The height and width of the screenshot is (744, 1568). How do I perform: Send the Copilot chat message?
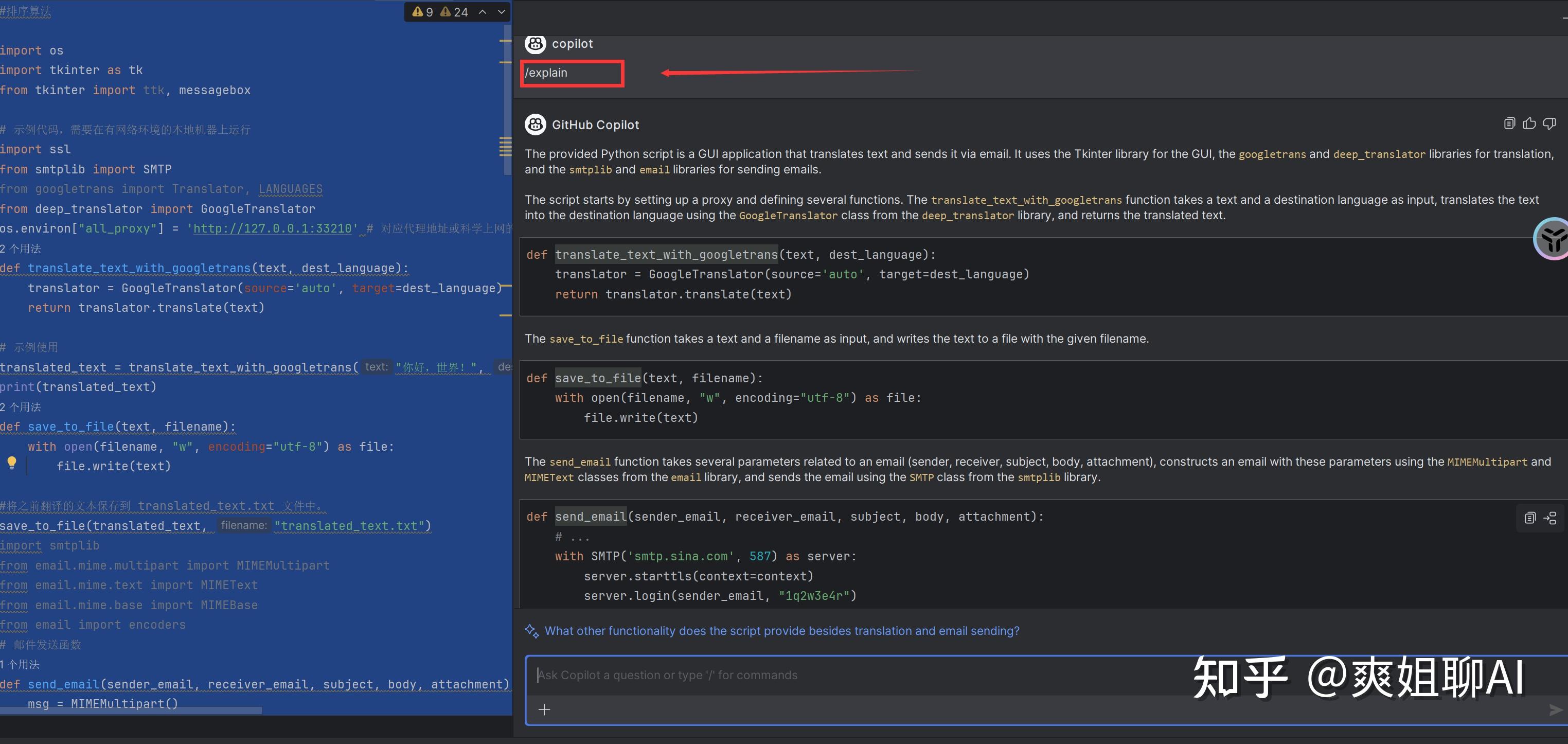click(x=1555, y=710)
